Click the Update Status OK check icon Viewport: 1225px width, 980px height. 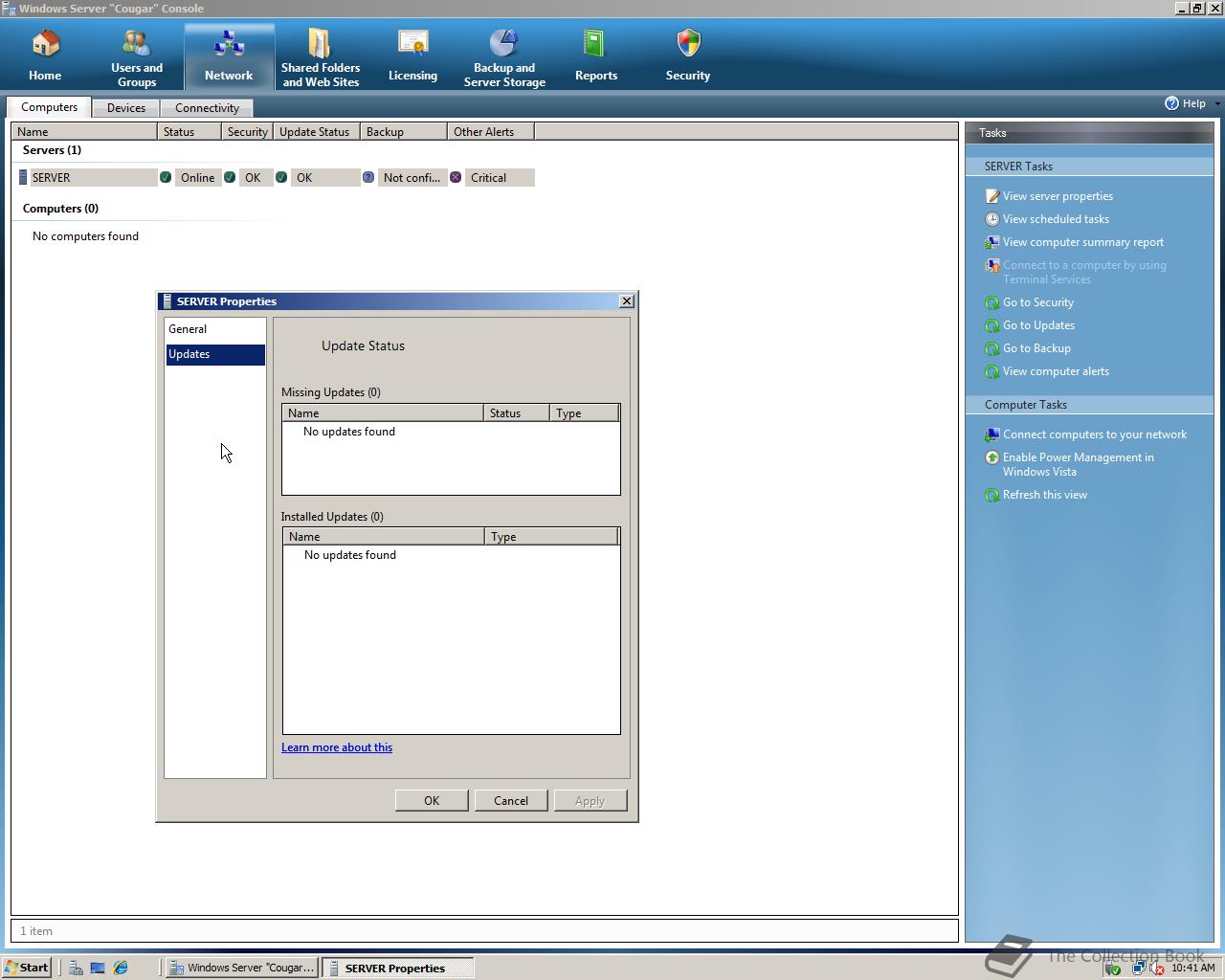(x=281, y=177)
